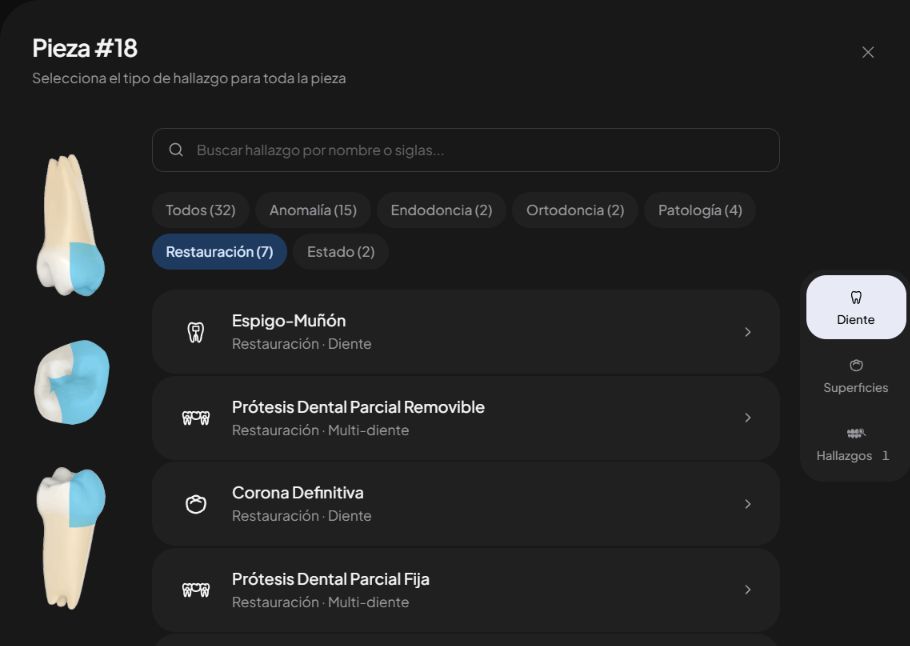
Task: Filter by Patología (4)
Action: tap(700, 210)
